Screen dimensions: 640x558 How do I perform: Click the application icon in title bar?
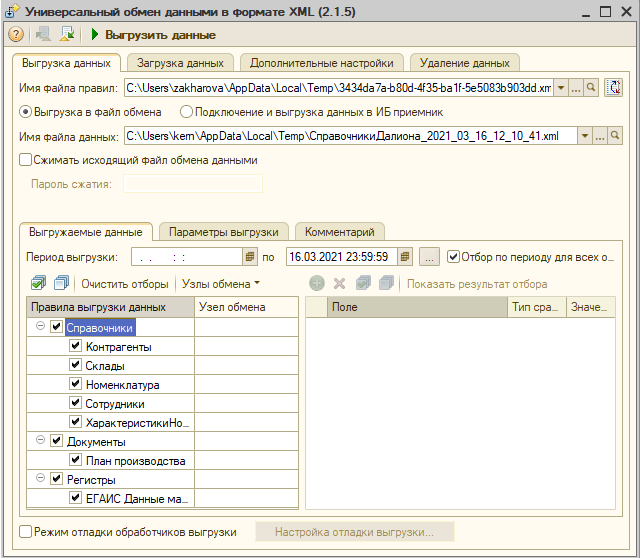point(11,11)
